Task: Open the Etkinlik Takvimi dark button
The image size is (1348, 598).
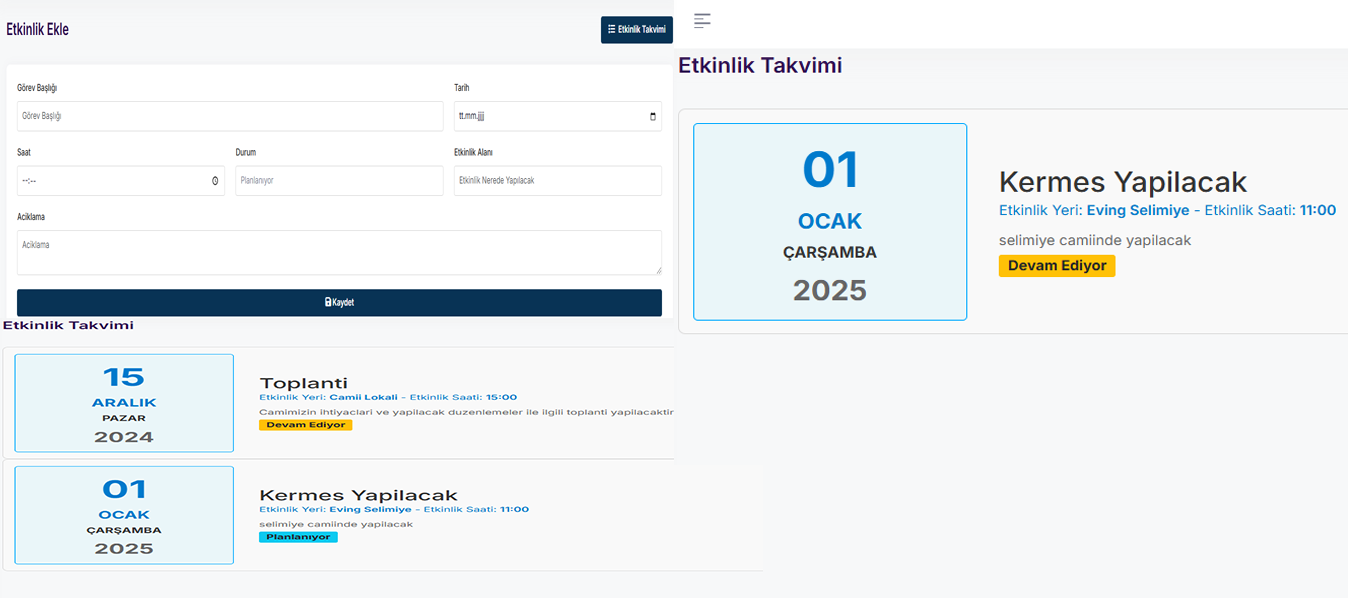Action: click(x=636, y=30)
